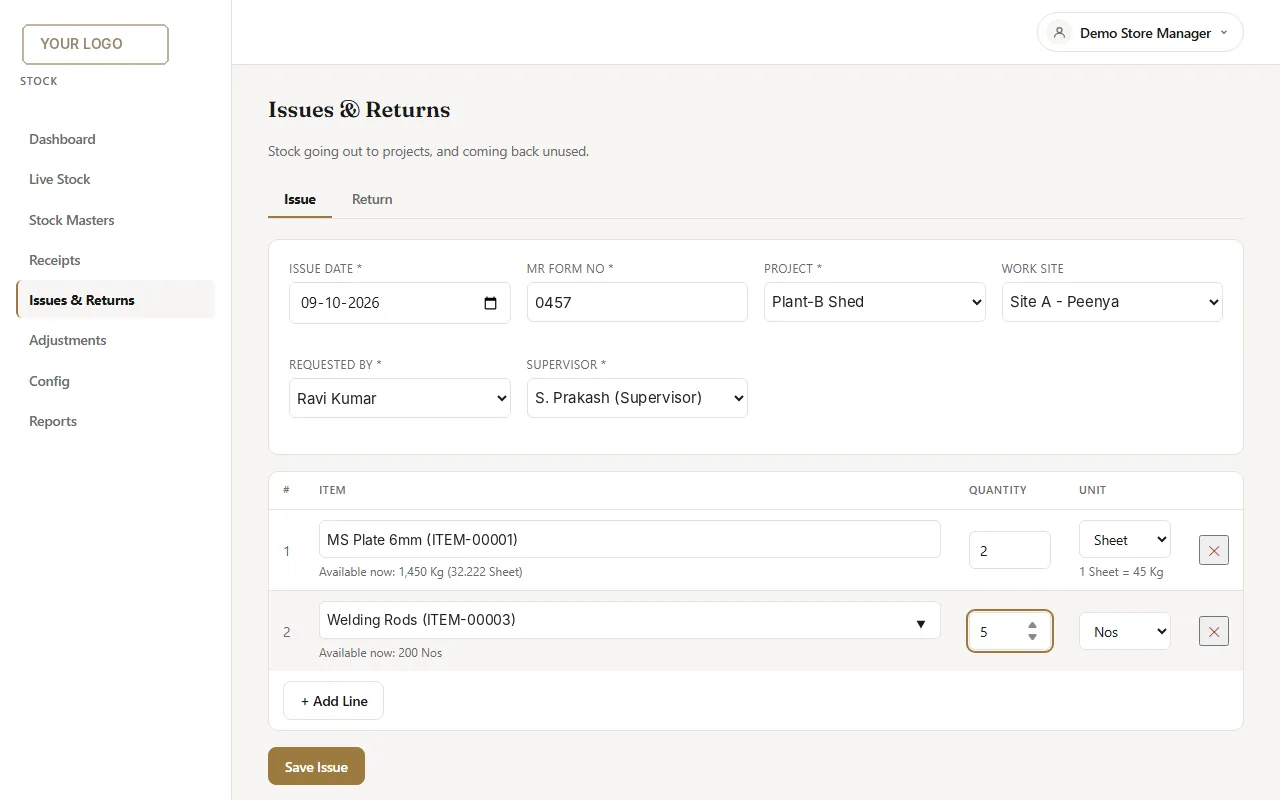Change the unit dropdown set to Nos

point(1125,631)
